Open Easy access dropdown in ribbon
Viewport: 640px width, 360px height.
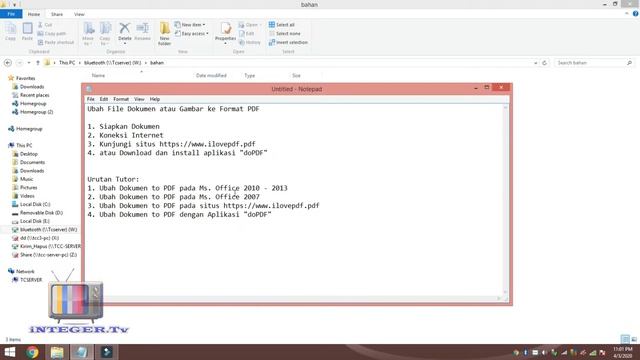[192, 33]
